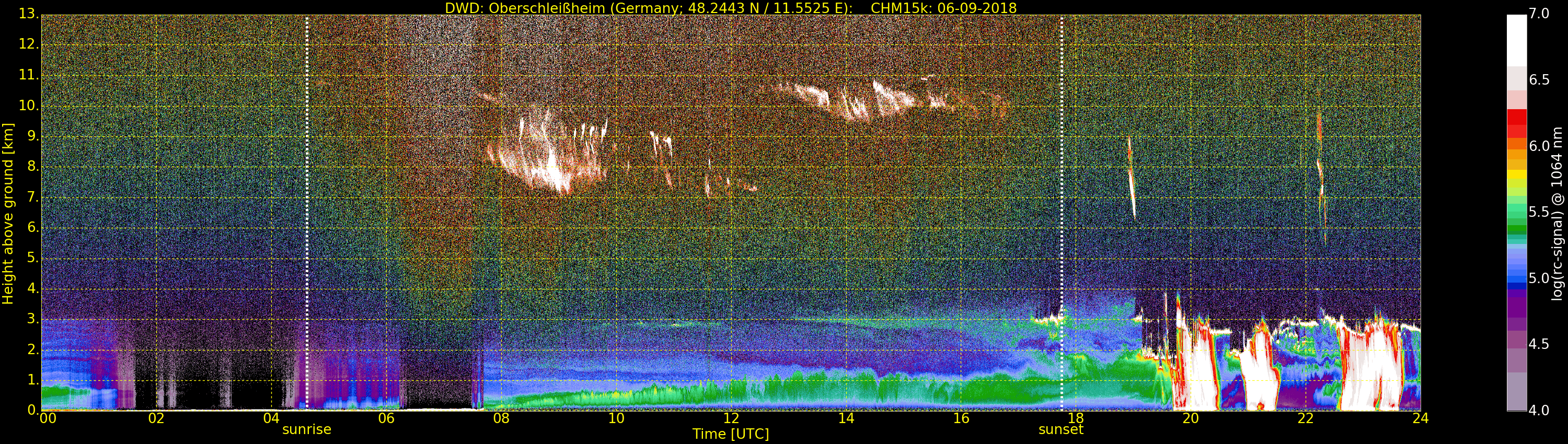Click the '4.0' colorbar tick label
The image size is (1568, 444).
click(x=1539, y=411)
